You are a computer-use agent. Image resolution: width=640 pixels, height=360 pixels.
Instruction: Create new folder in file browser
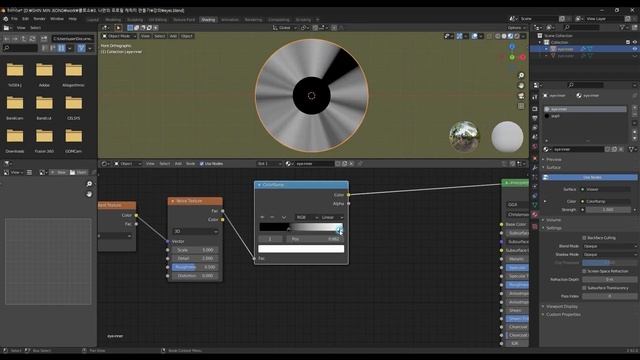click(x=44, y=39)
